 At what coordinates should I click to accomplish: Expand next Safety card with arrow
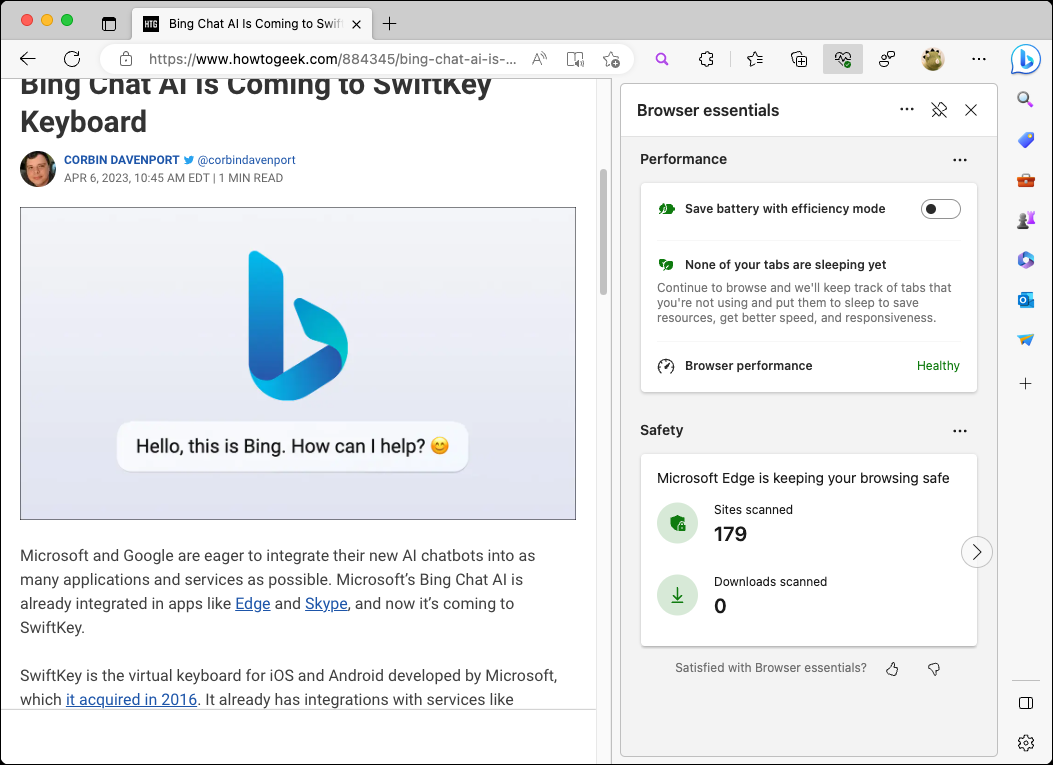tap(977, 552)
